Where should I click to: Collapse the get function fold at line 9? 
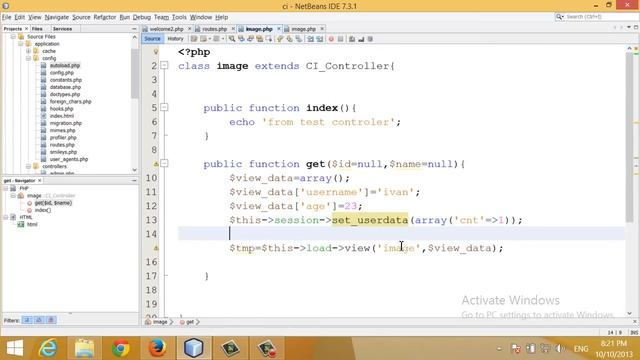click(x=164, y=163)
